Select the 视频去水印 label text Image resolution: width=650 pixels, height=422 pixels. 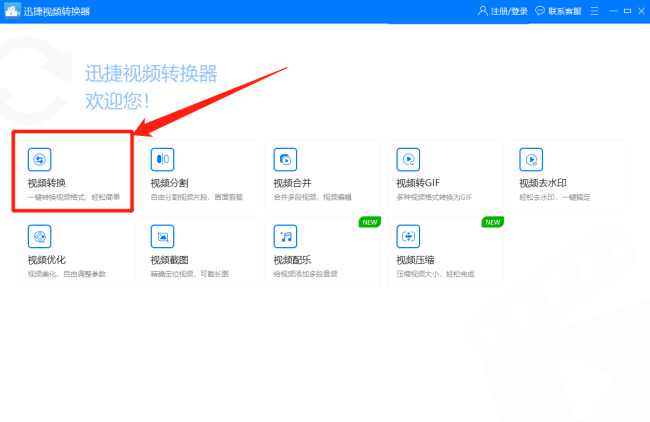(x=543, y=183)
